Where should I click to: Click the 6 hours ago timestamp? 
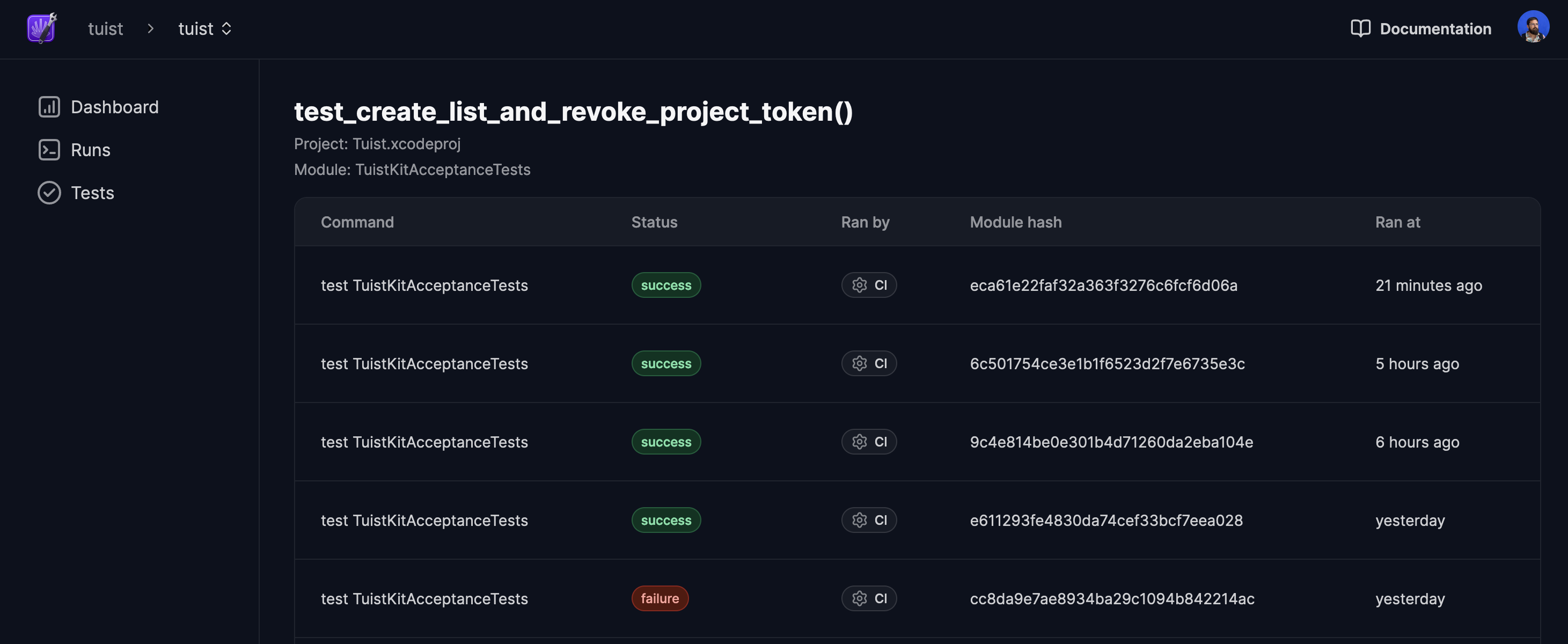[x=1417, y=443]
